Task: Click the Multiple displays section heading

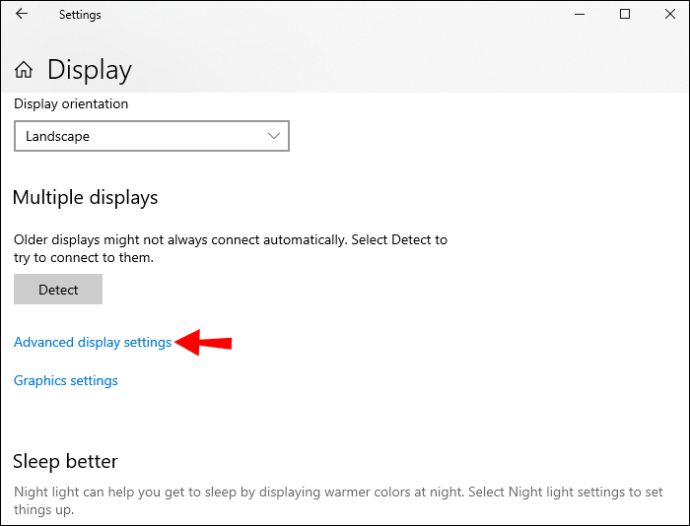Action: point(85,197)
